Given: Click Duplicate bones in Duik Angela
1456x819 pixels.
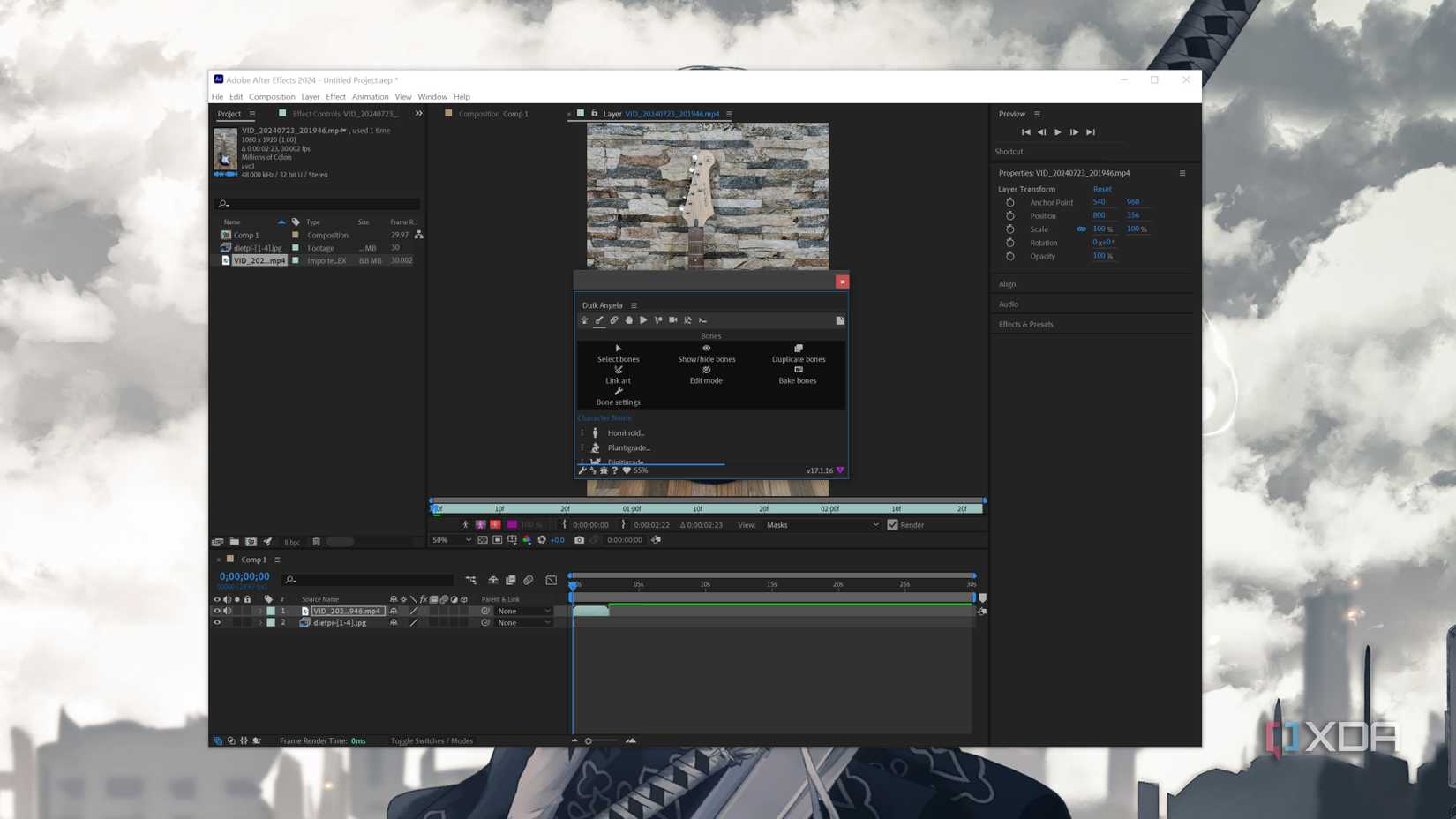Looking at the screenshot, I should coord(798,353).
